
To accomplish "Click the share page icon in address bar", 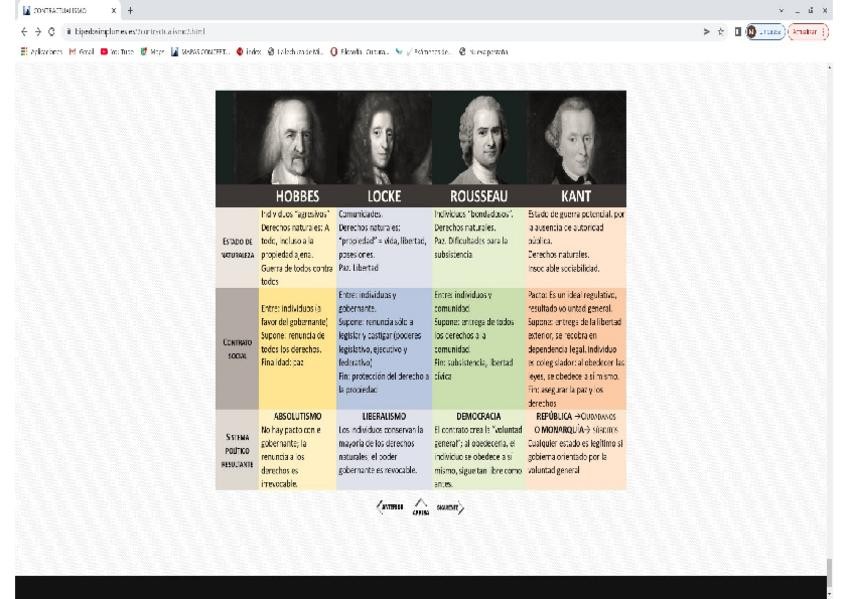I will click(707, 32).
